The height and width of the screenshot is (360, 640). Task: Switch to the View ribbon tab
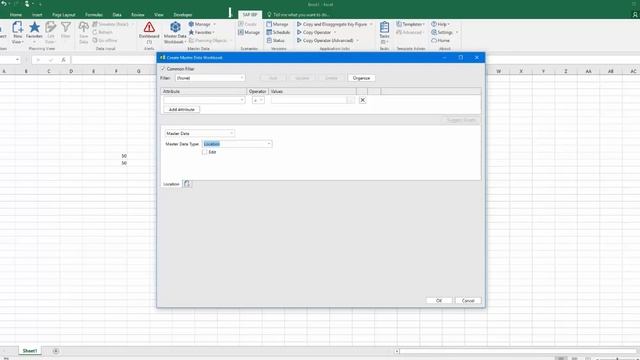pos(159,15)
